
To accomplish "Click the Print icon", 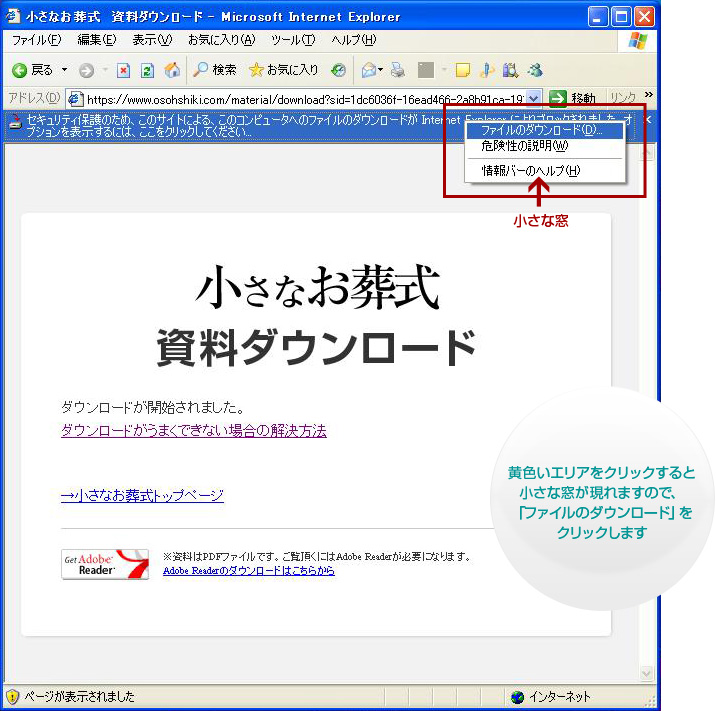I will tap(398, 70).
